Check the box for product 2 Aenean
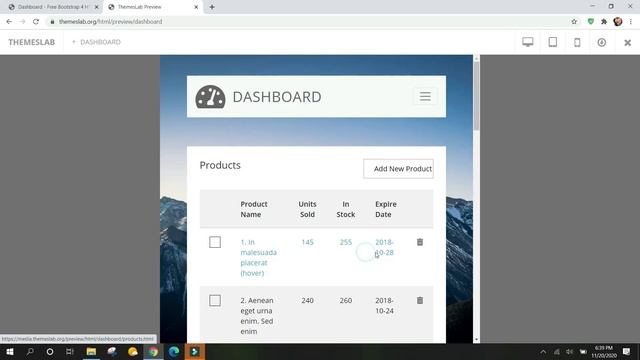 [215, 300]
